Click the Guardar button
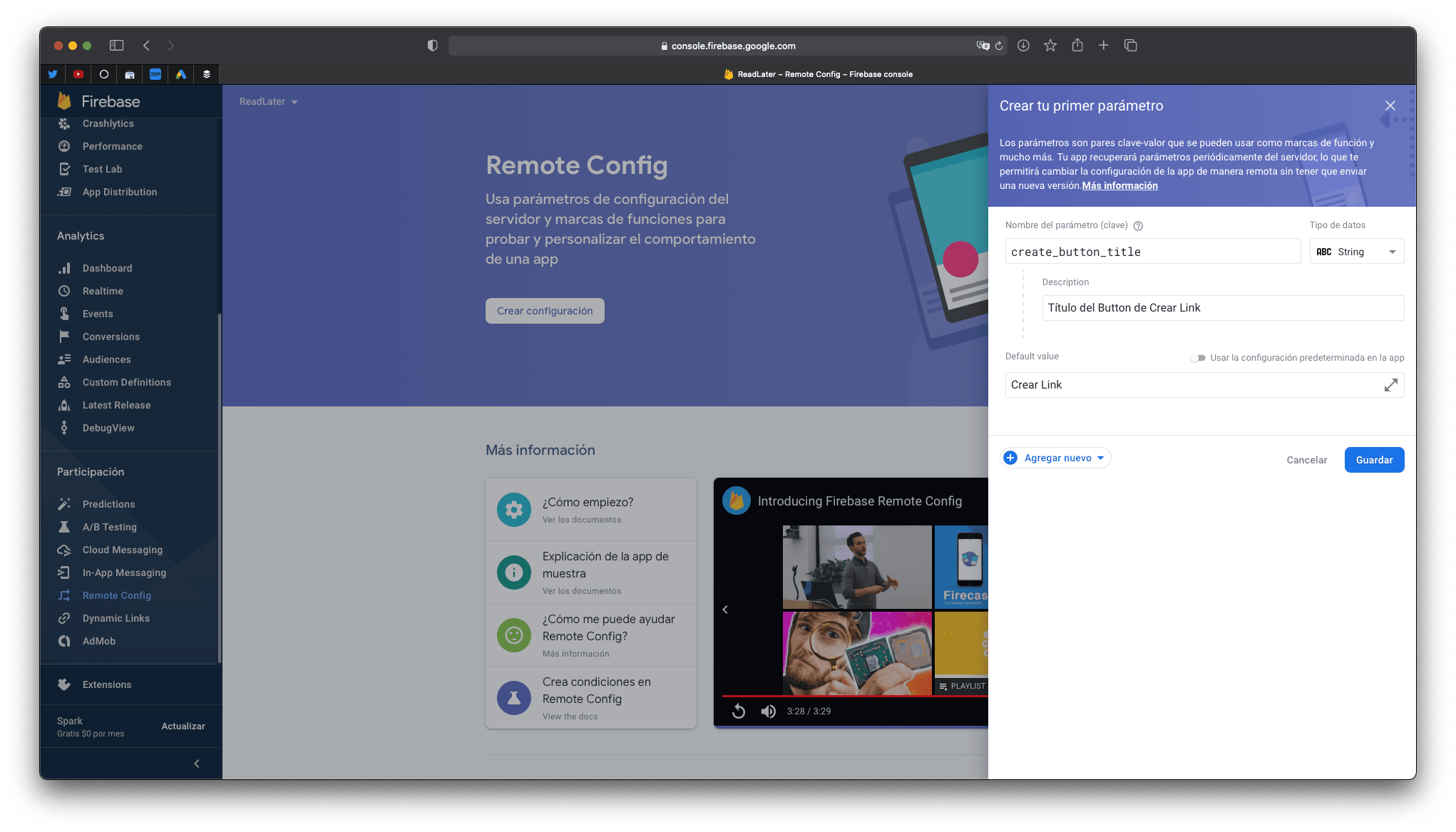1456x832 pixels. (1374, 460)
